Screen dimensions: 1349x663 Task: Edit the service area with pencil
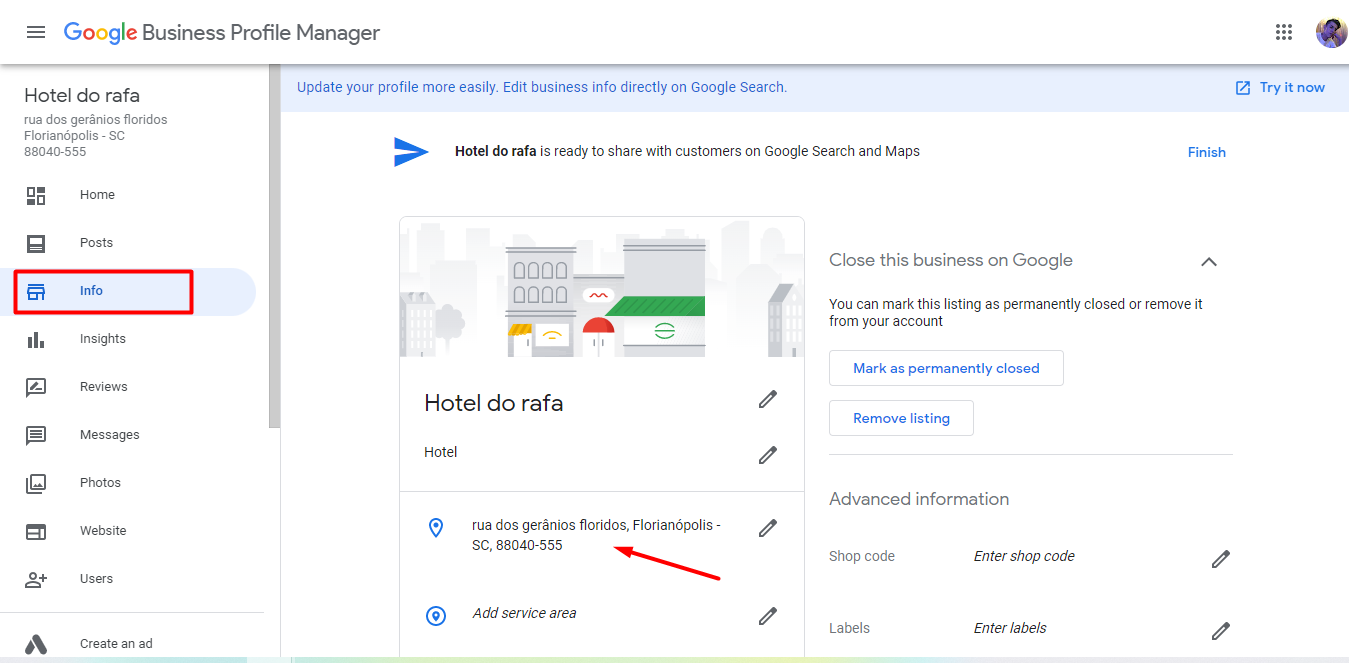tap(768, 616)
